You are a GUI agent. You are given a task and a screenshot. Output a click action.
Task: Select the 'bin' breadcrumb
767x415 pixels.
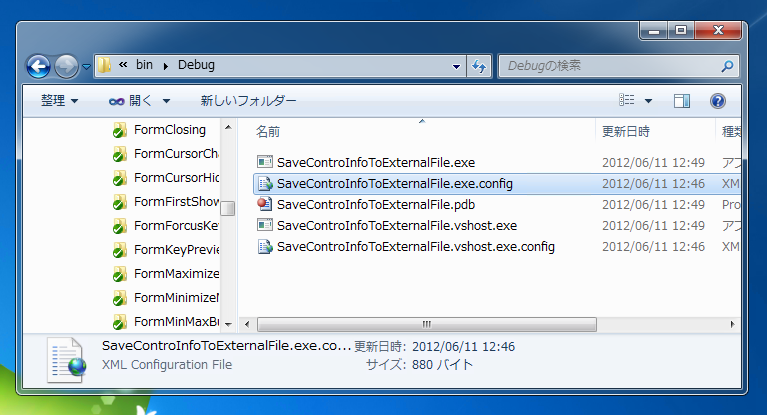[144, 65]
